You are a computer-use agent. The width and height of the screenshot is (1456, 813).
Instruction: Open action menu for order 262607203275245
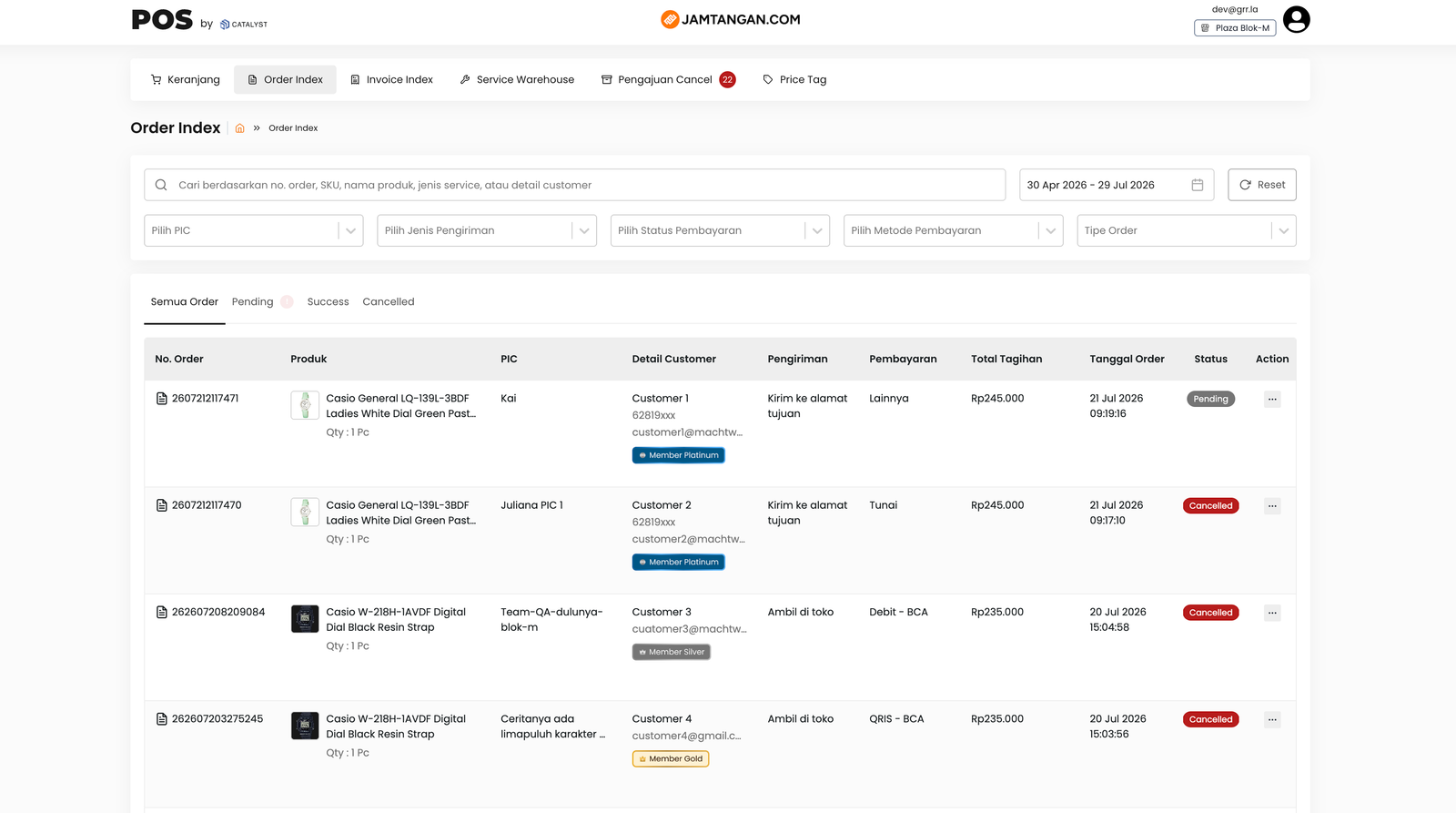coord(1272,719)
